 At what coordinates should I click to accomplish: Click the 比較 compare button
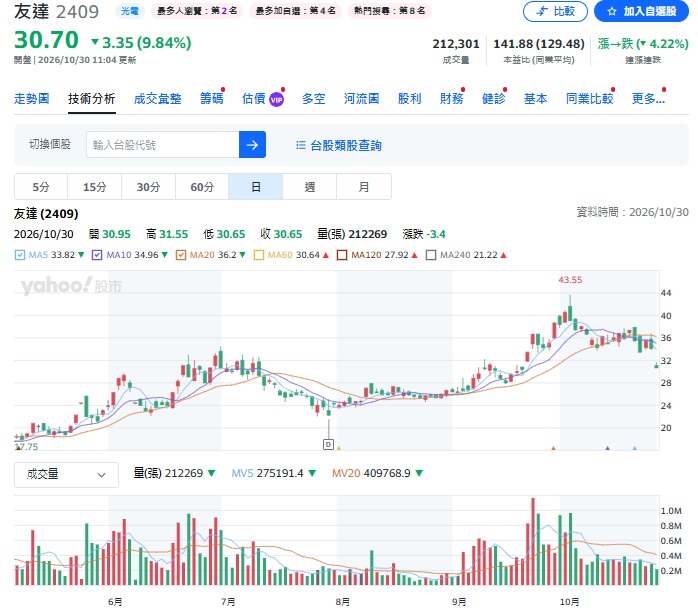[x=555, y=11]
